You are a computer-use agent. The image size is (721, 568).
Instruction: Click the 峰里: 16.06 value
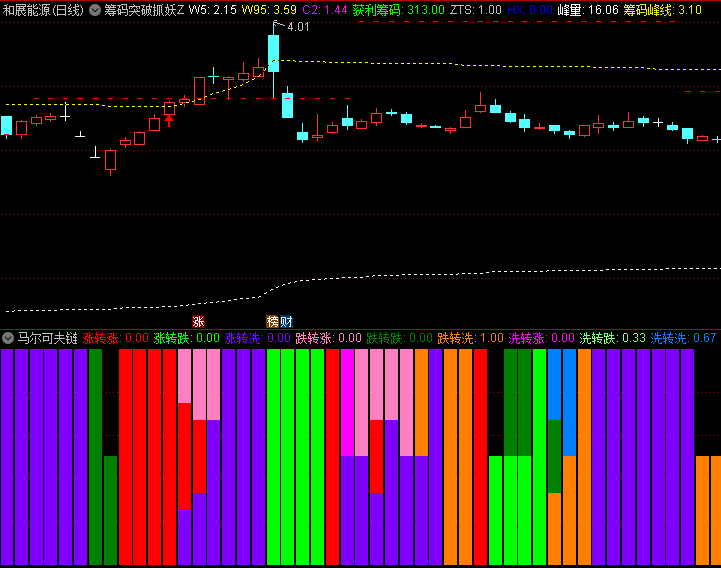pos(588,10)
